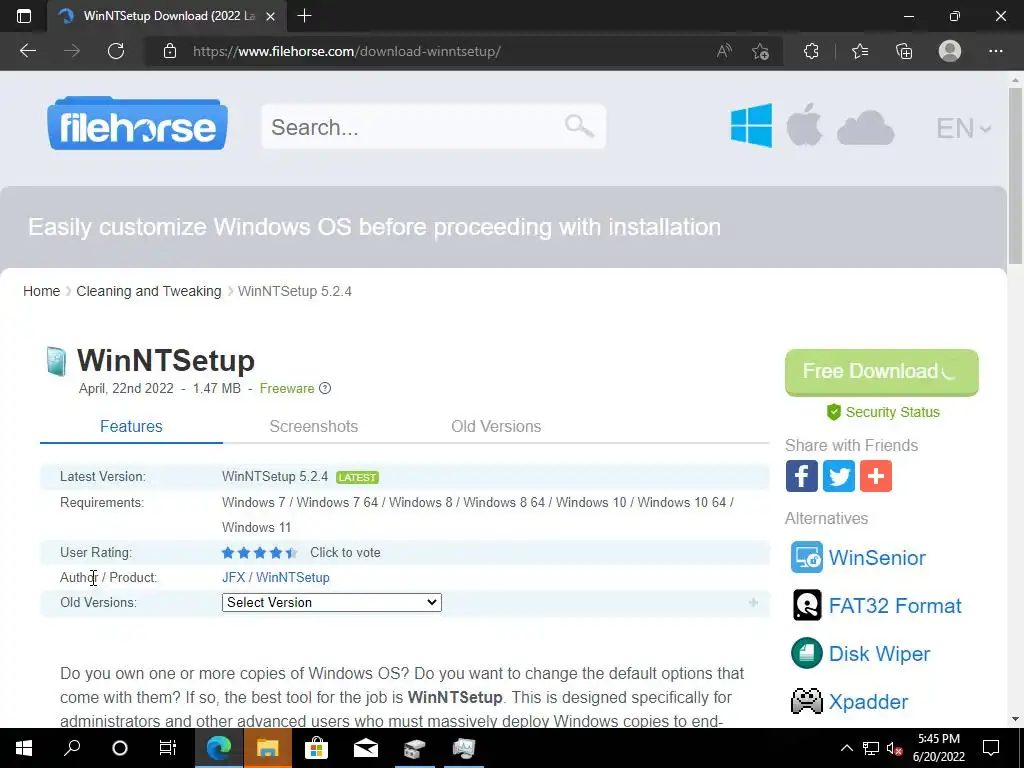Image resolution: width=1024 pixels, height=768 pixels.
Task: View site info lock icon
Action: click(x=170, y=51)
